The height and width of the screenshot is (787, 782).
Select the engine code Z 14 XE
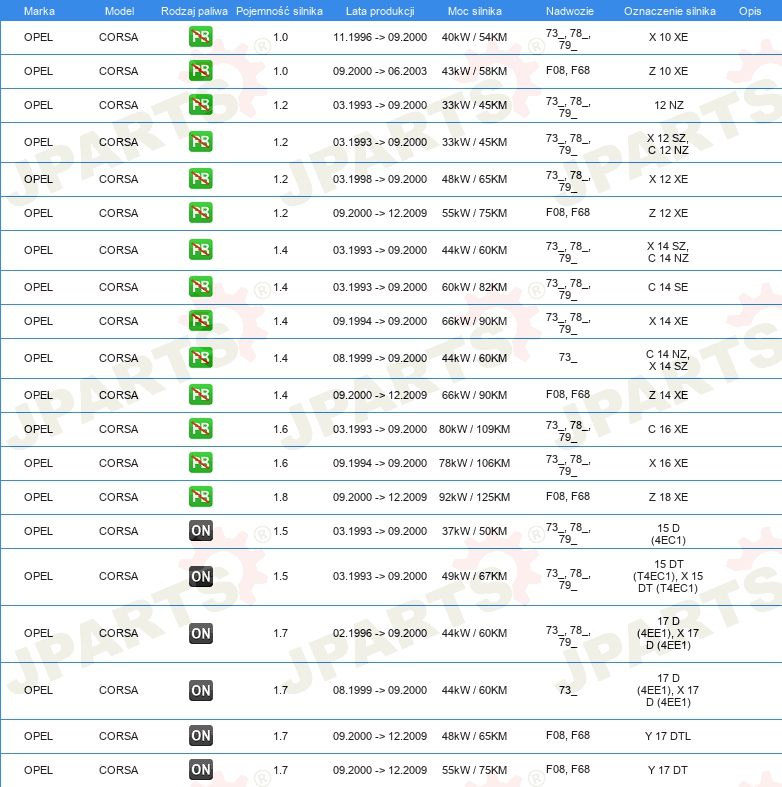click(x=668, y=395)
